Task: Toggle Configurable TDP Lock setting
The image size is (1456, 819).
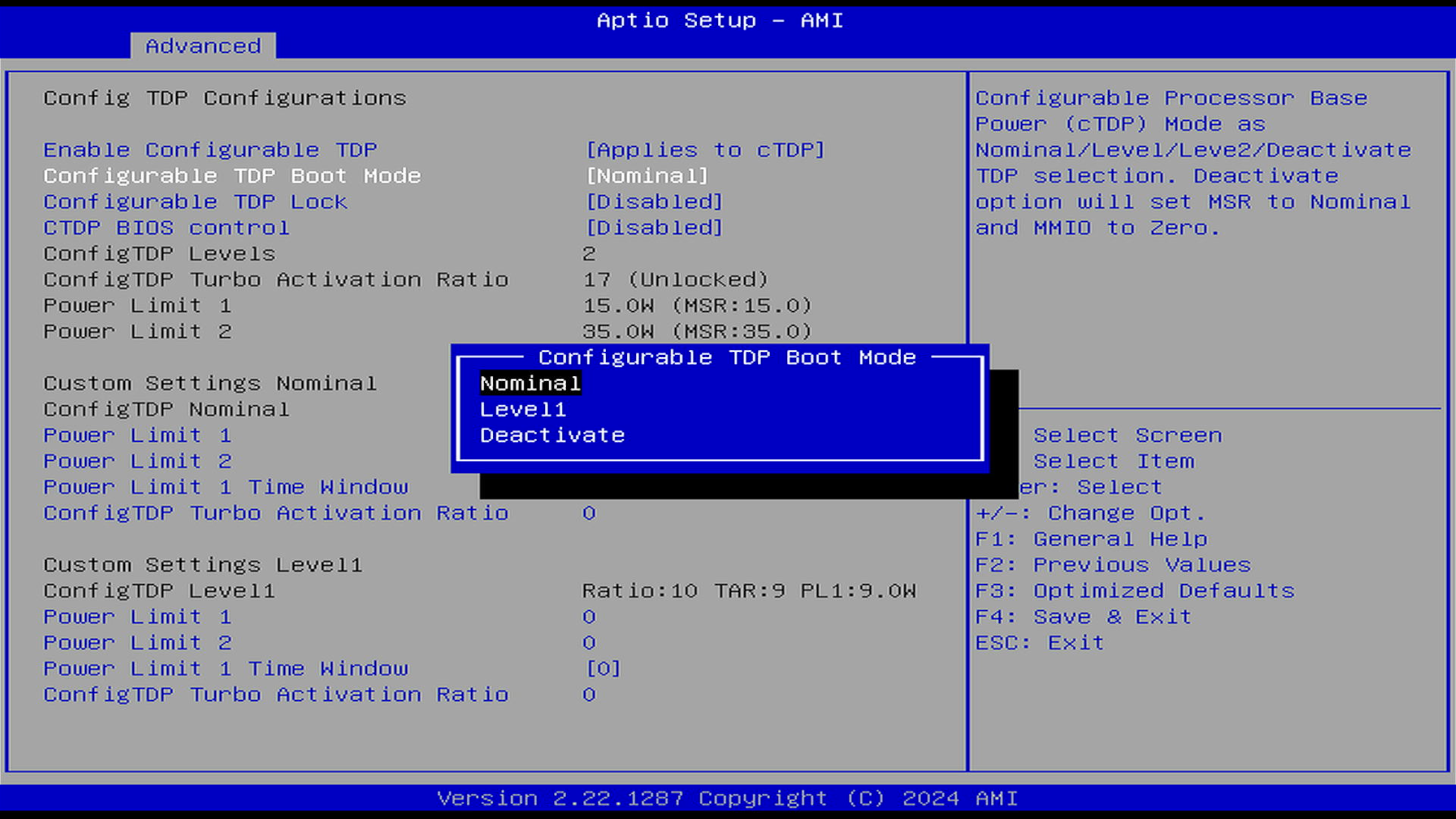Action: click(x=195, y=202)
